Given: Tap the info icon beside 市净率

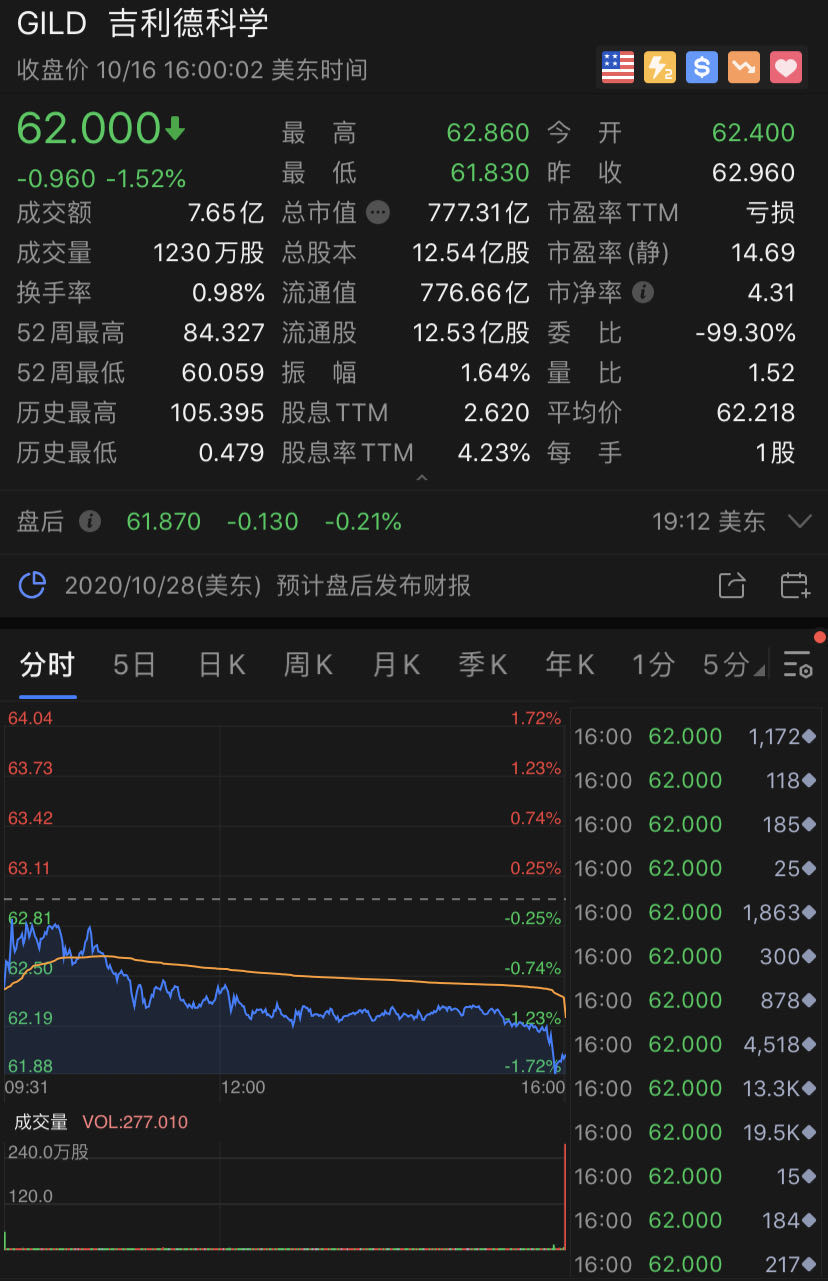Looking at the screenshot, I should click(x=644, y=292).
